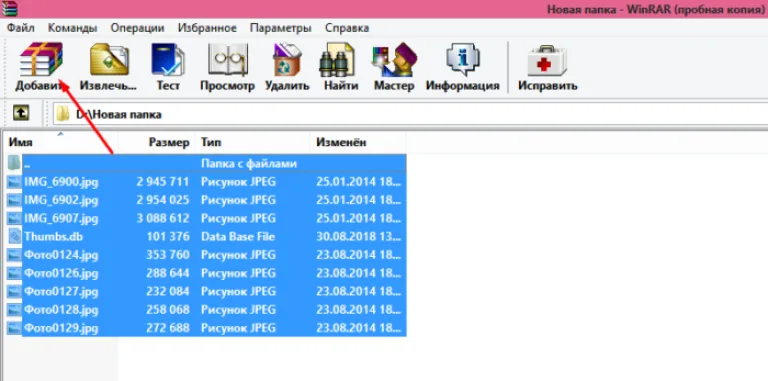Screen dimensions: 768x381
Task: Go up one folder level button
Action: 21,114
